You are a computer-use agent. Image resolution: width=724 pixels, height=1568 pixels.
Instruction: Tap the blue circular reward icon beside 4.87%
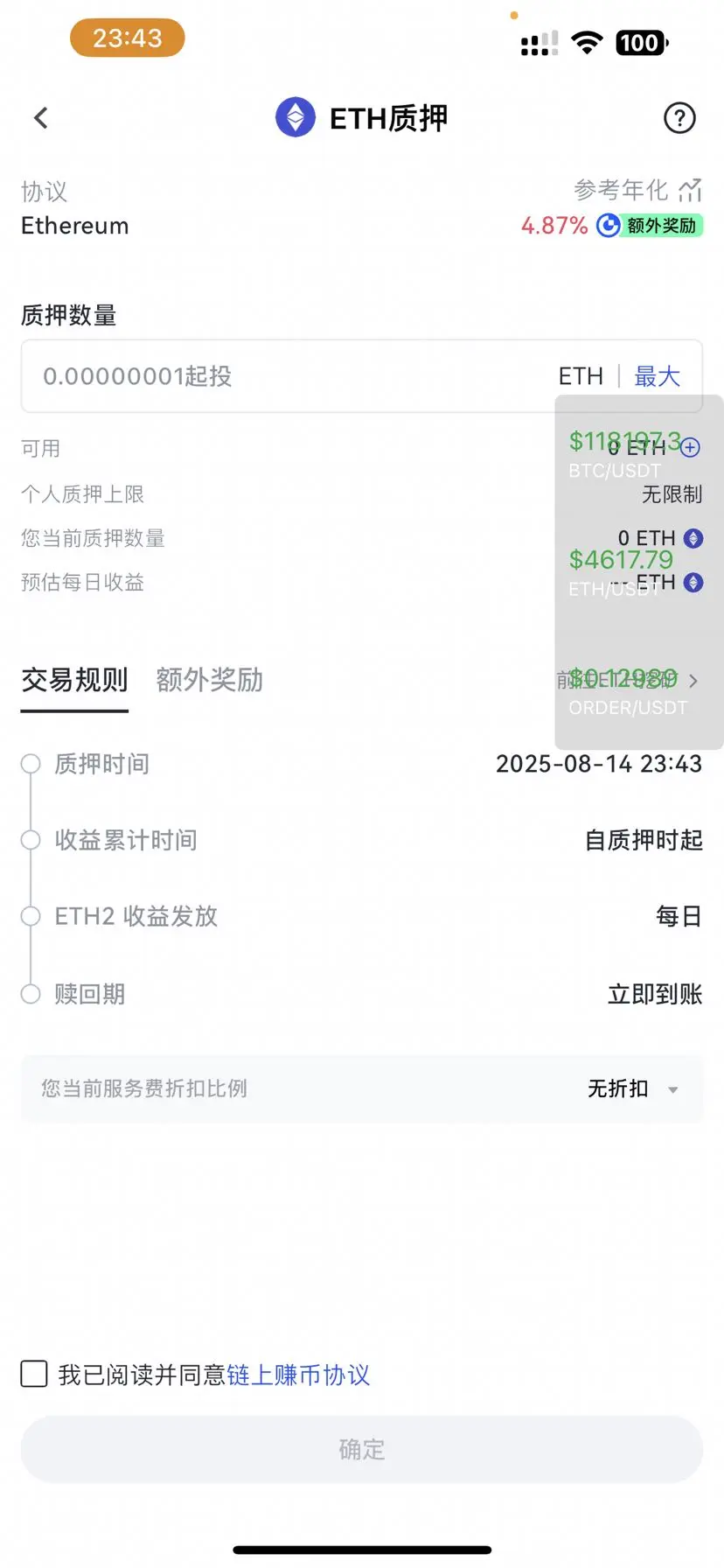click(608, 226)
